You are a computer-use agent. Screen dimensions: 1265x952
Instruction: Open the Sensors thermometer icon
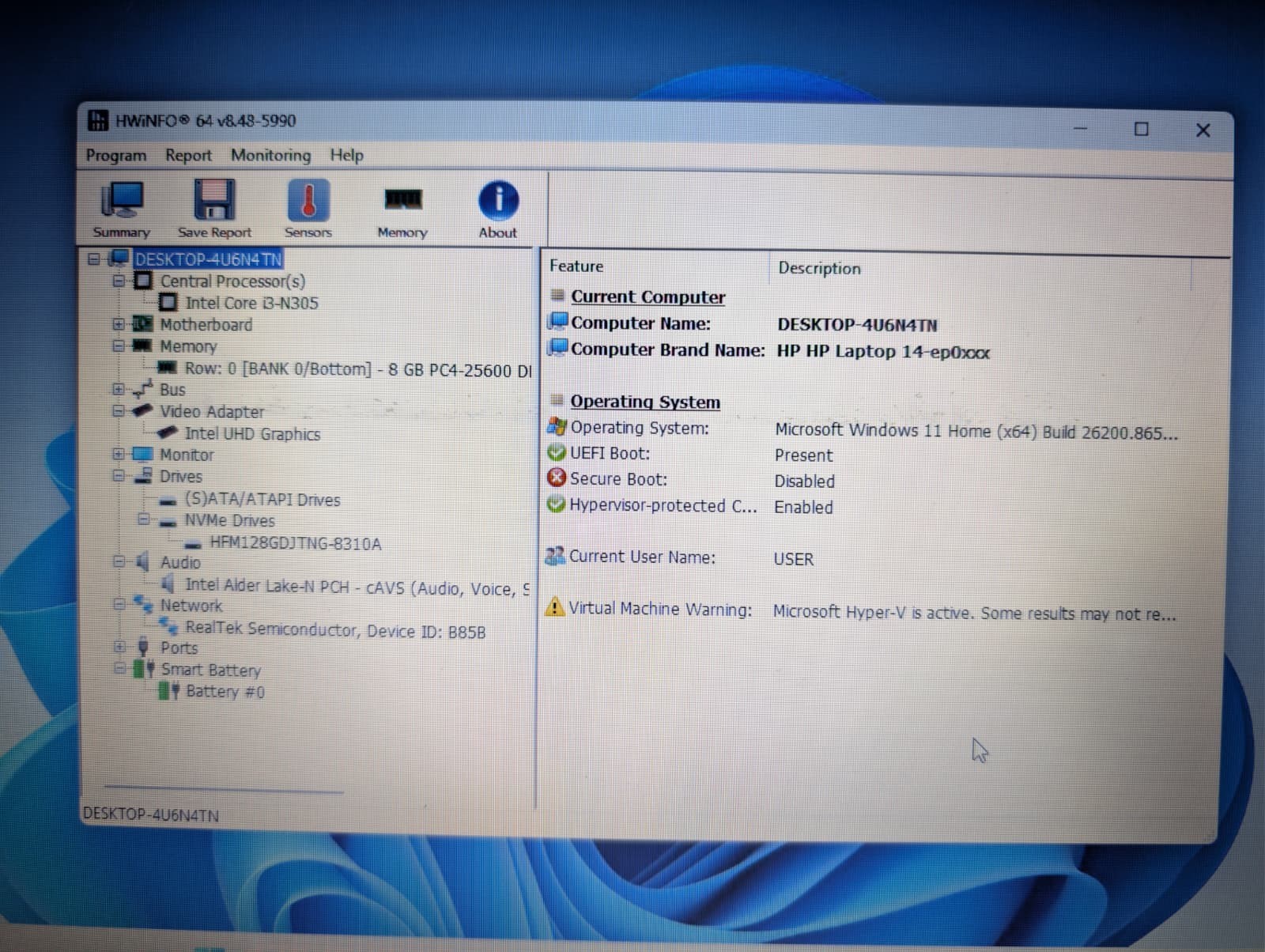(x=308, y=199)
